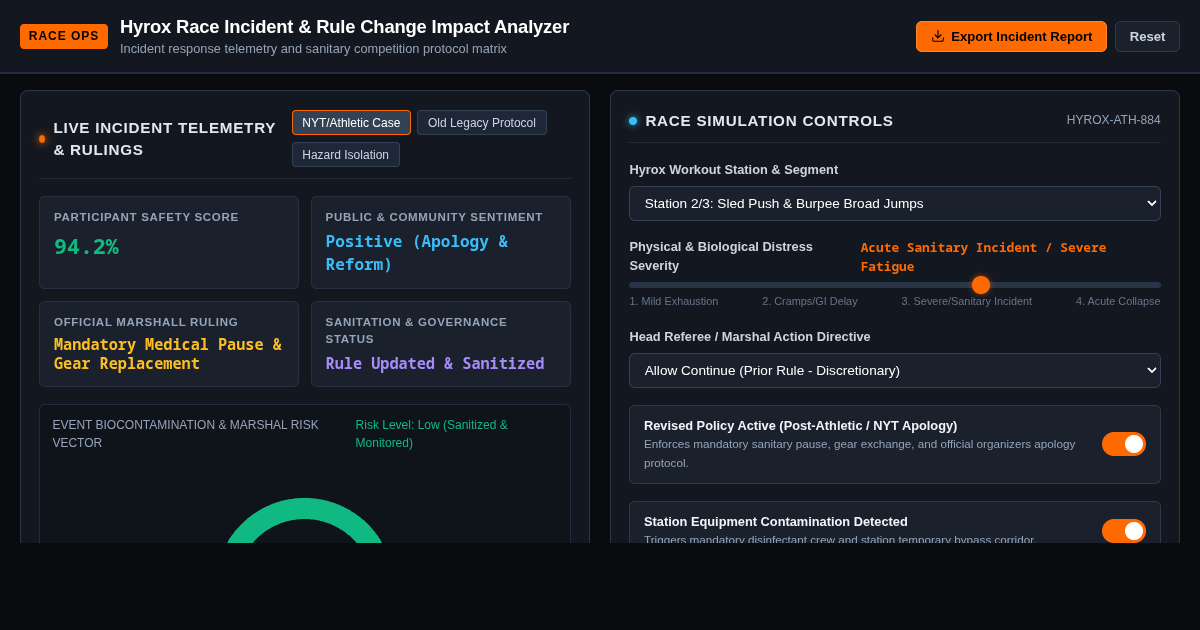
Task: Switch to Old Legacy Protocol preset
Action: (x=482, y=123)
